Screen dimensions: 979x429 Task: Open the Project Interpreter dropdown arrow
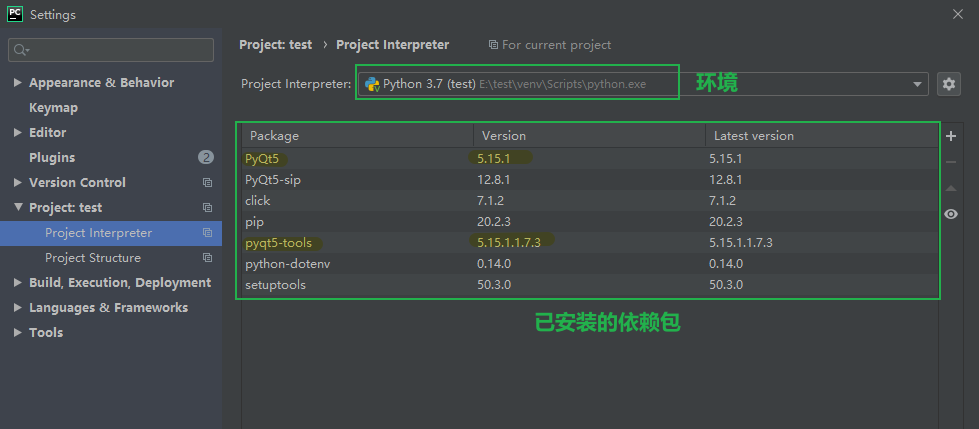tap(917, 84)
